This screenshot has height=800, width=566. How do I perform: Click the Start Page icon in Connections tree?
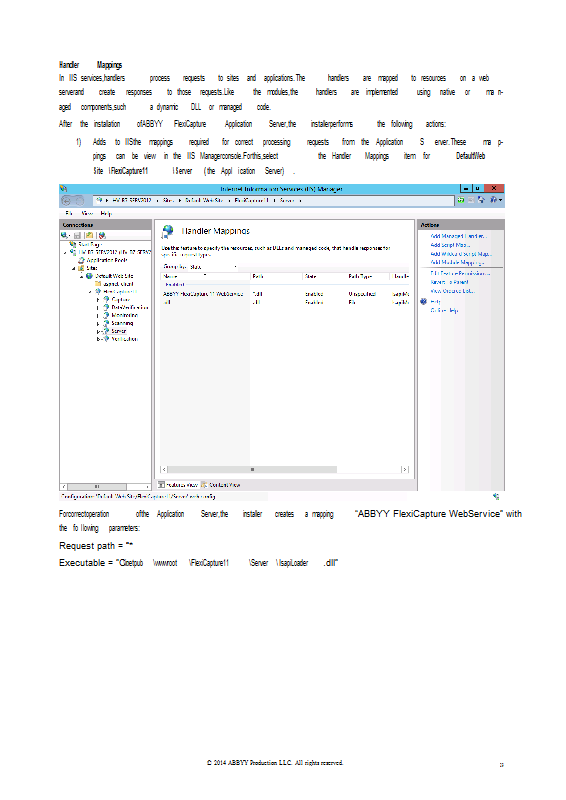pyautogui.click(x=73, y=244)
